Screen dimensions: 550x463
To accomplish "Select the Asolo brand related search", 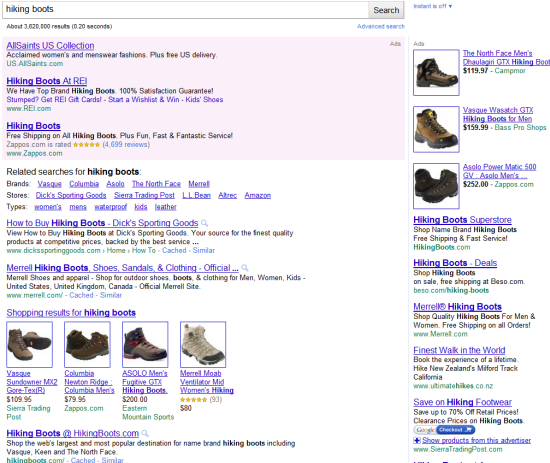I will [x=115, y=184].
